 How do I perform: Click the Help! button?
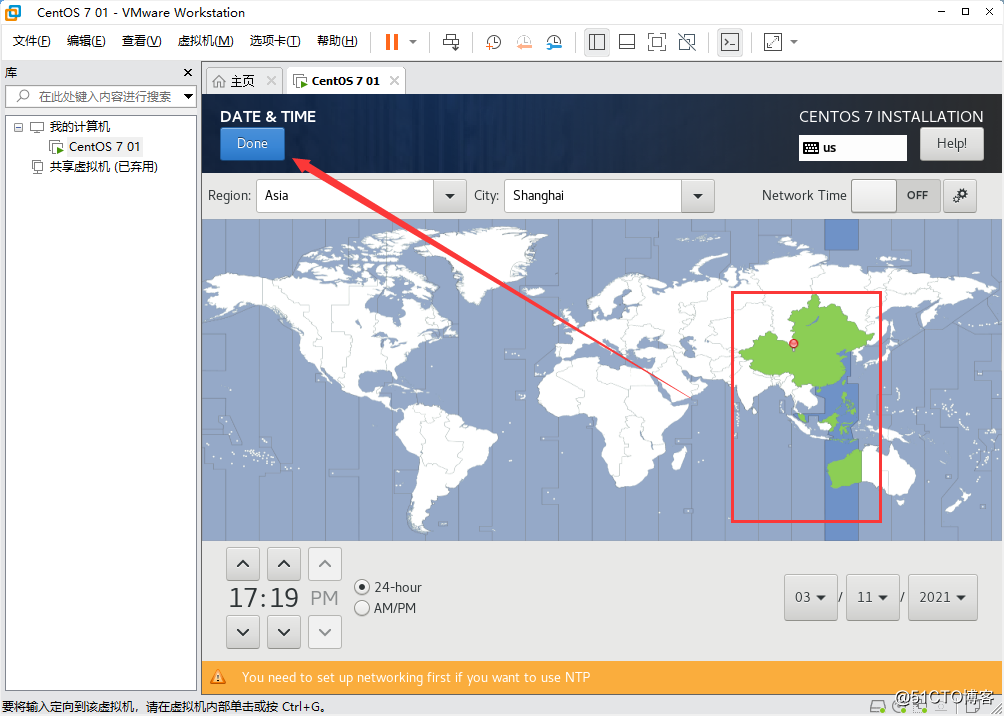click(x=951, y=143)
